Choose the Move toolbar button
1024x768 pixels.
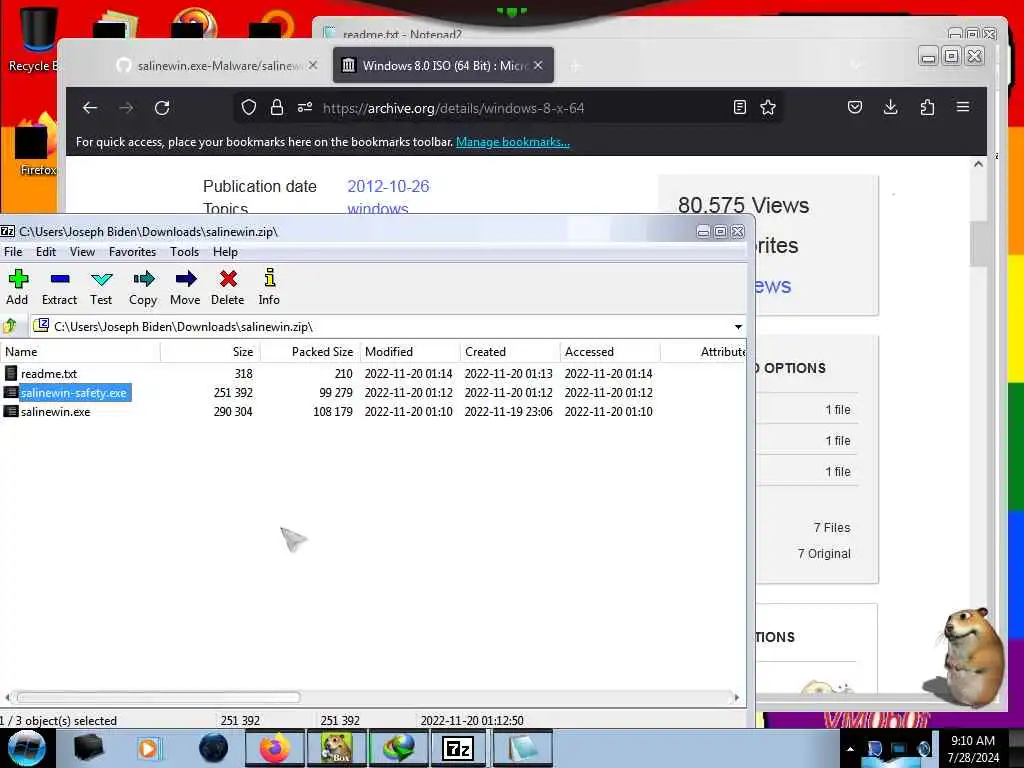(x=185, y=287)
